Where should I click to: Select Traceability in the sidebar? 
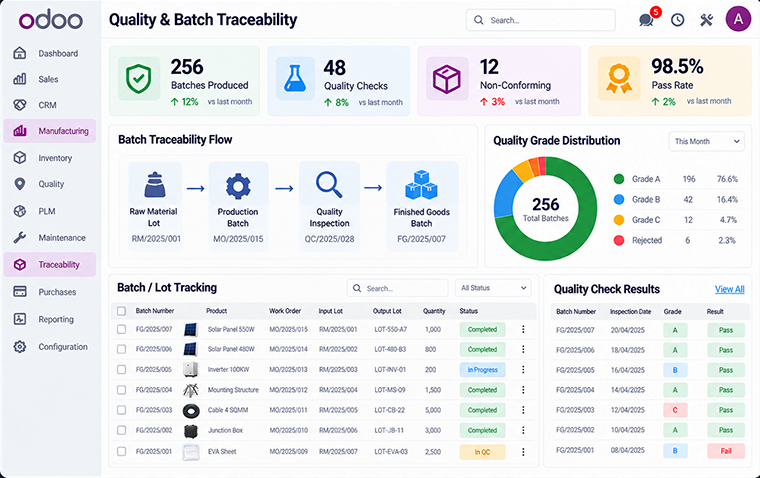tap(50, 265)
